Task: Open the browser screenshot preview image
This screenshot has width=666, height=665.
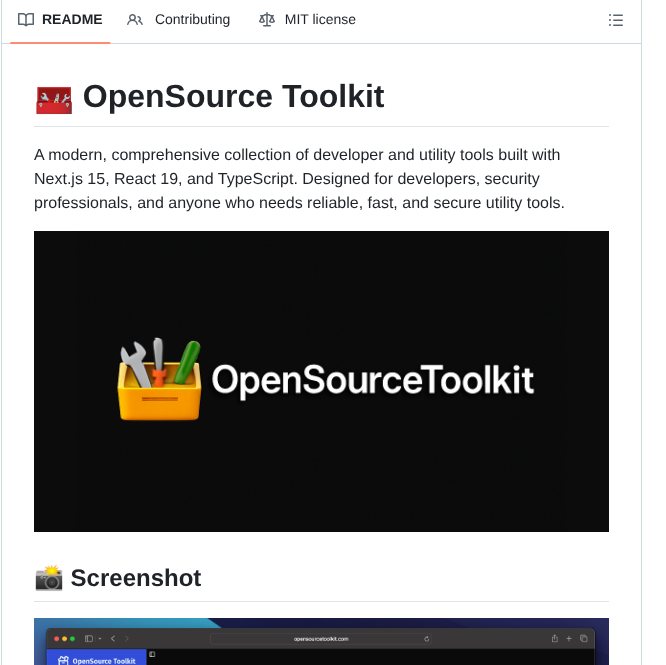Action: point(321,642)
